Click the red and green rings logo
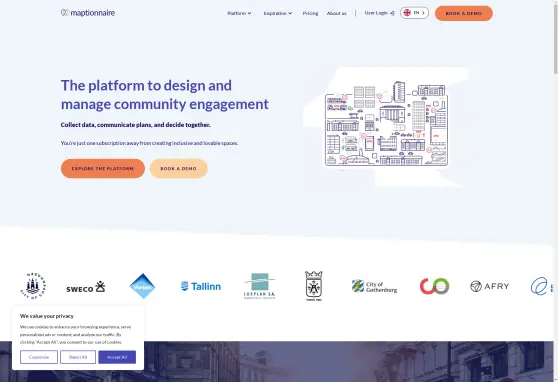 (x=434, y=286)
